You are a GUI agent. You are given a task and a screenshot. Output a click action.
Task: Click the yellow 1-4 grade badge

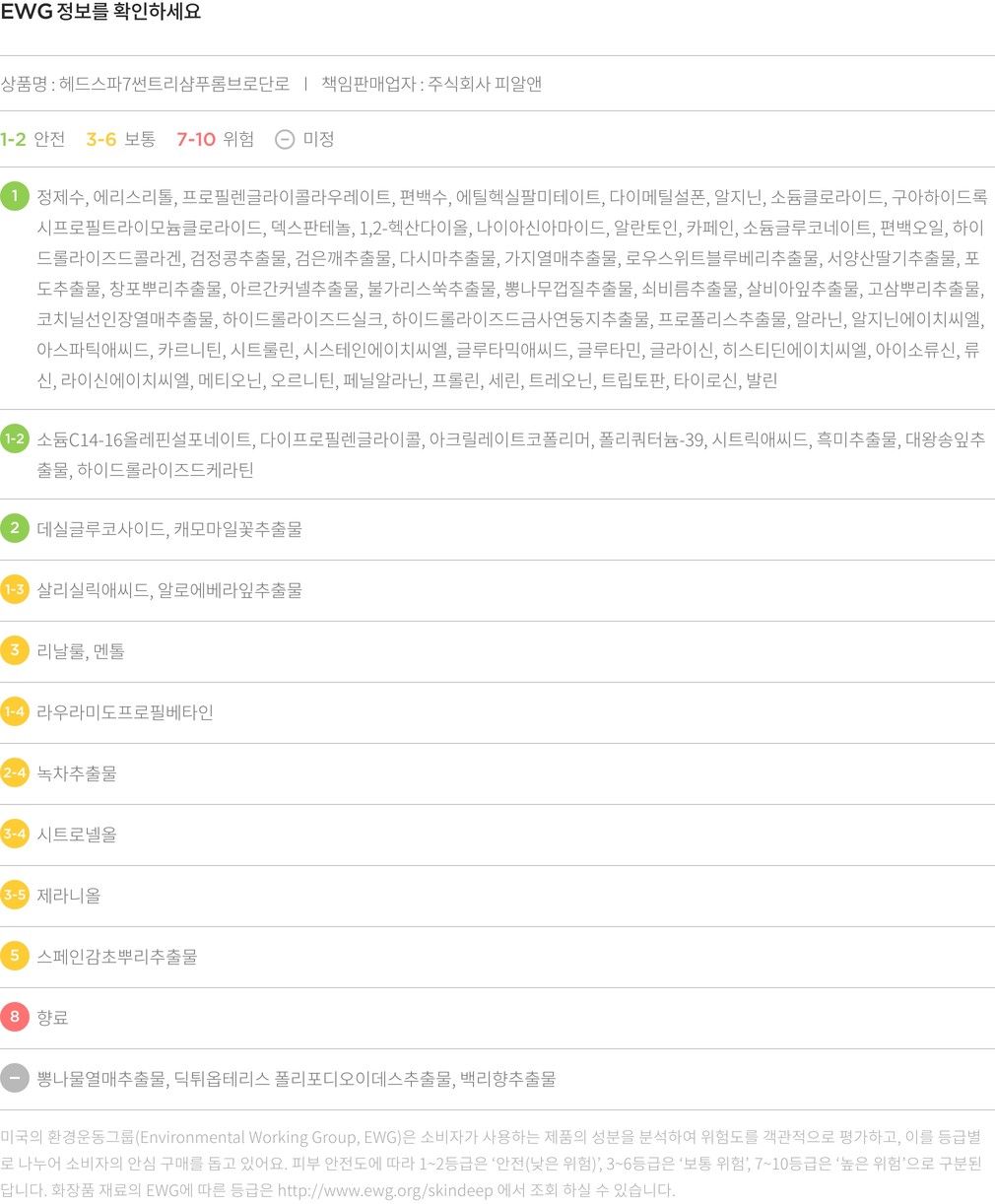point(15,711)
